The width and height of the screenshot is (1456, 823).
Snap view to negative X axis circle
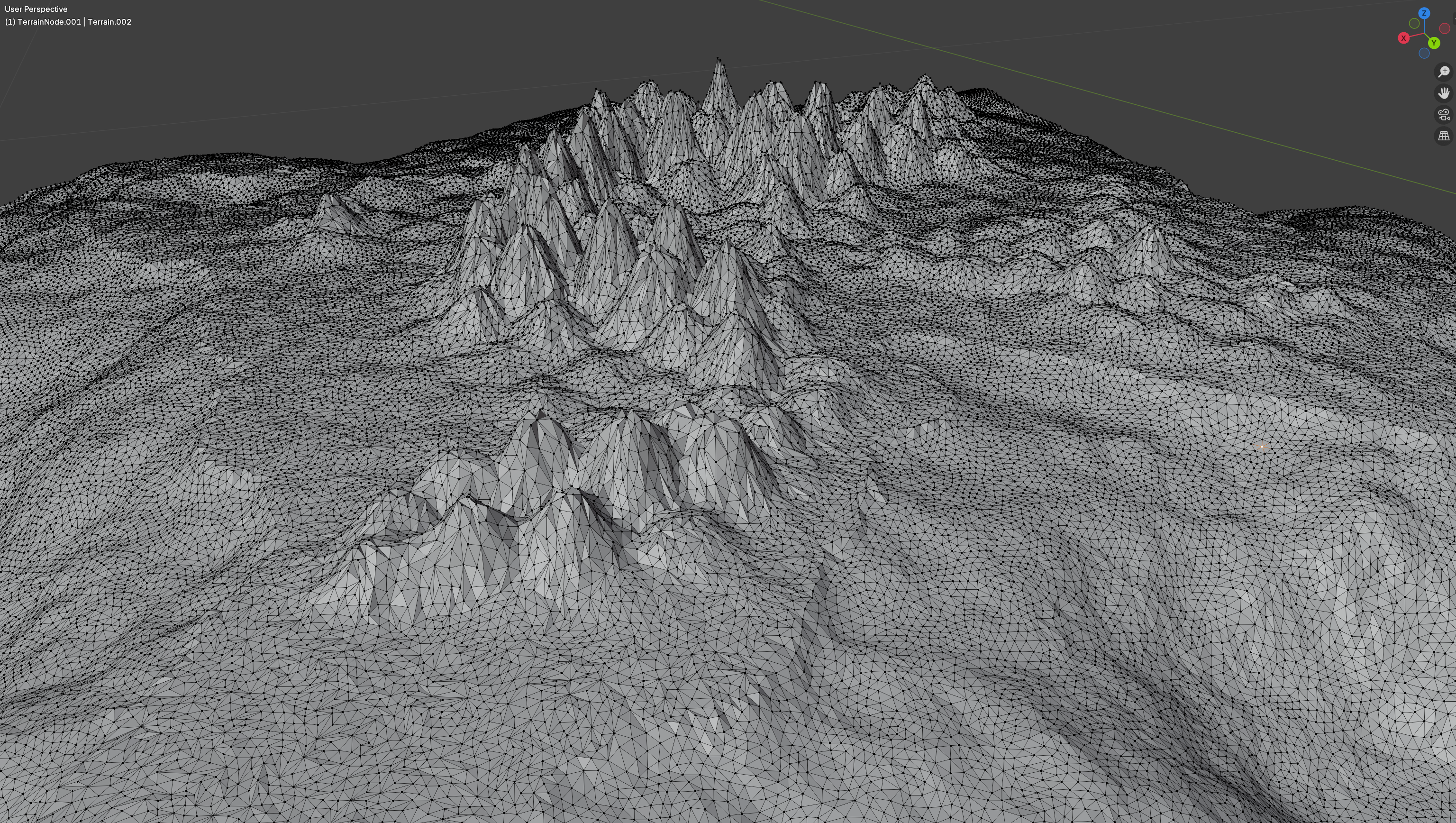click(1444, 28)
